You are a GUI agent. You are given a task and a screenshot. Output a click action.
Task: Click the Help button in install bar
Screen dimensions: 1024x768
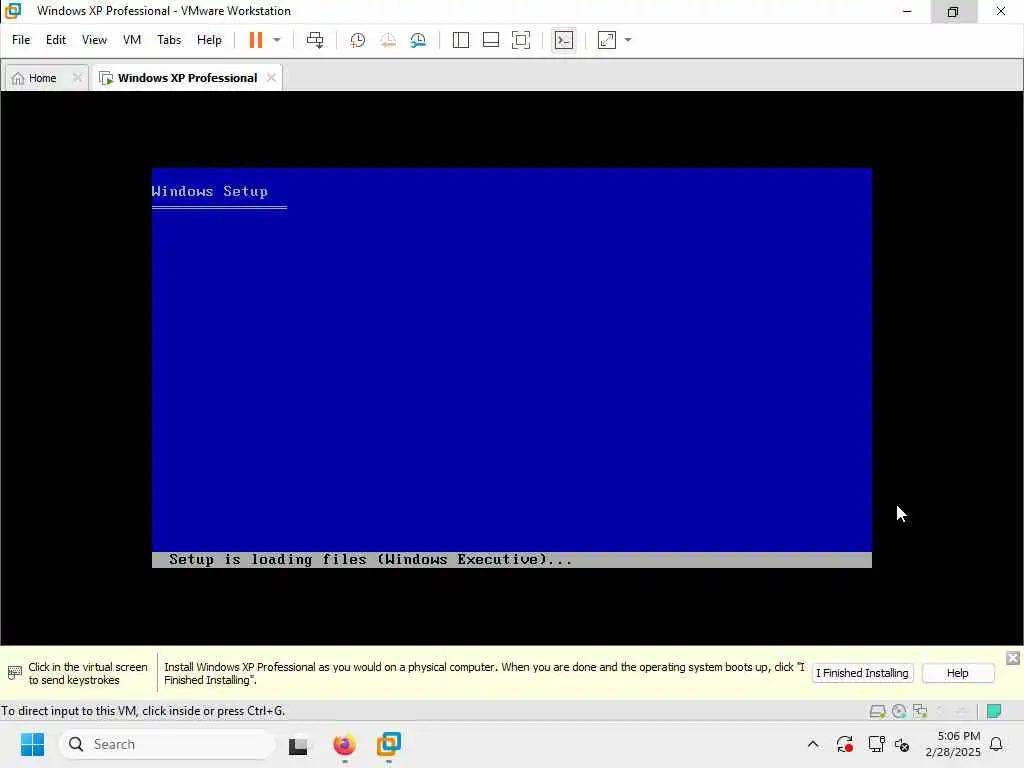pos(957,673)
